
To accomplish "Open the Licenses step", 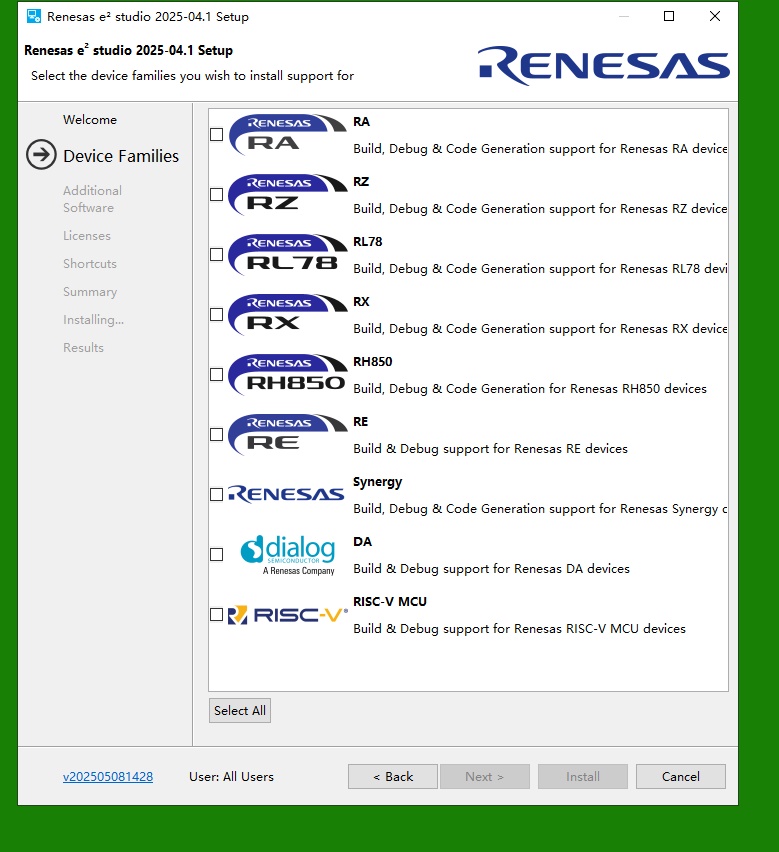I will tap(87, 236).
